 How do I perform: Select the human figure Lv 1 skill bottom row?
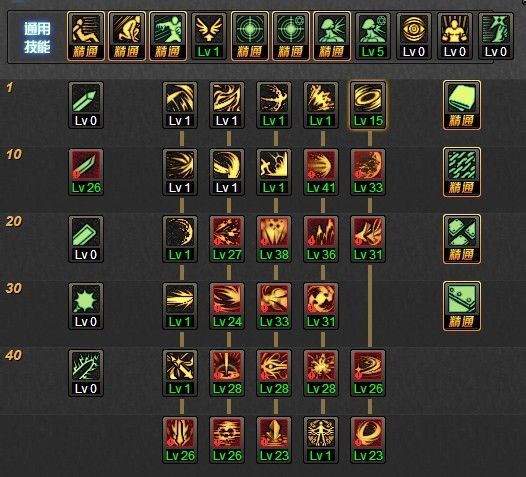click(321, 440)
